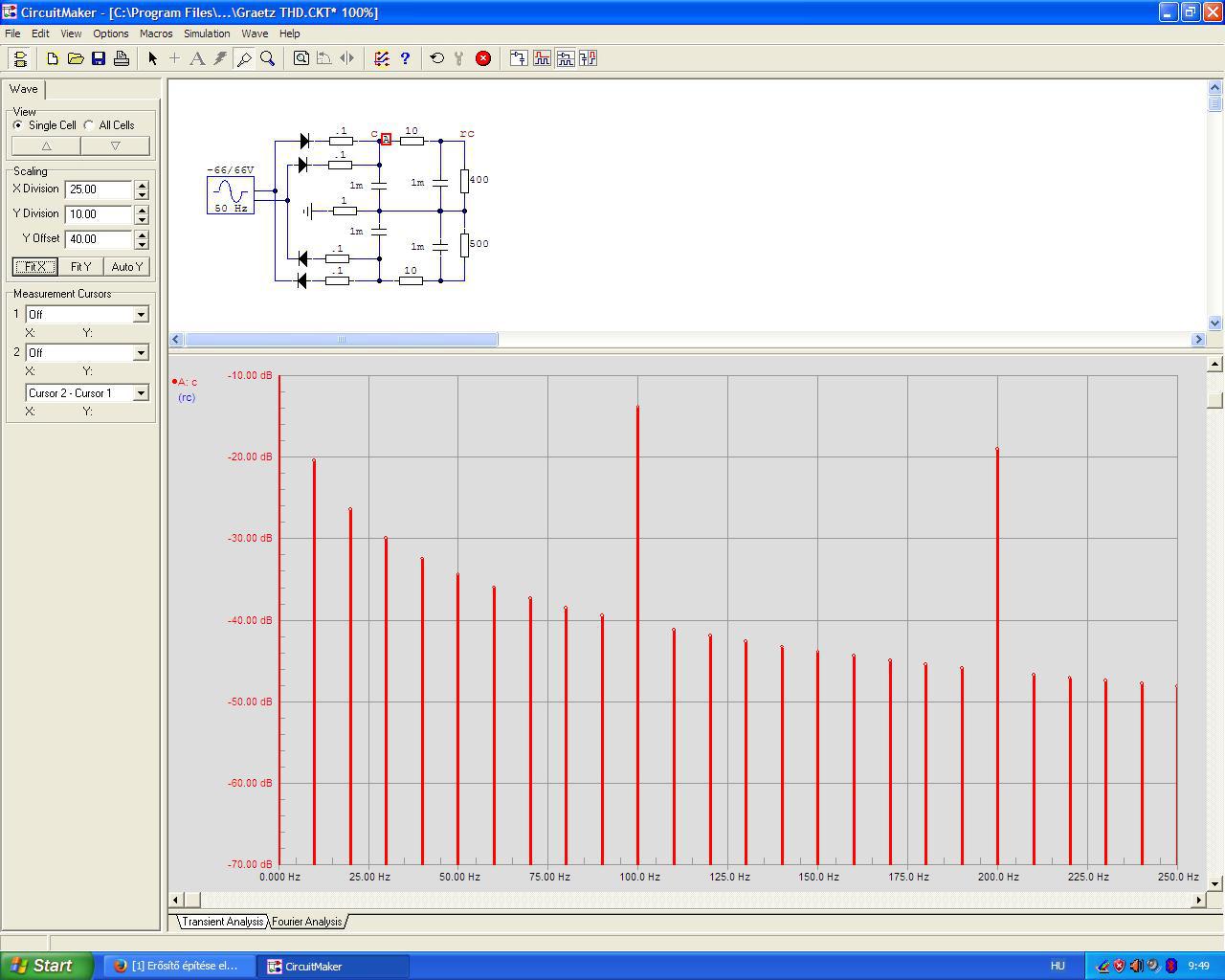Click the X Division input field

click(x=100, y=189)
